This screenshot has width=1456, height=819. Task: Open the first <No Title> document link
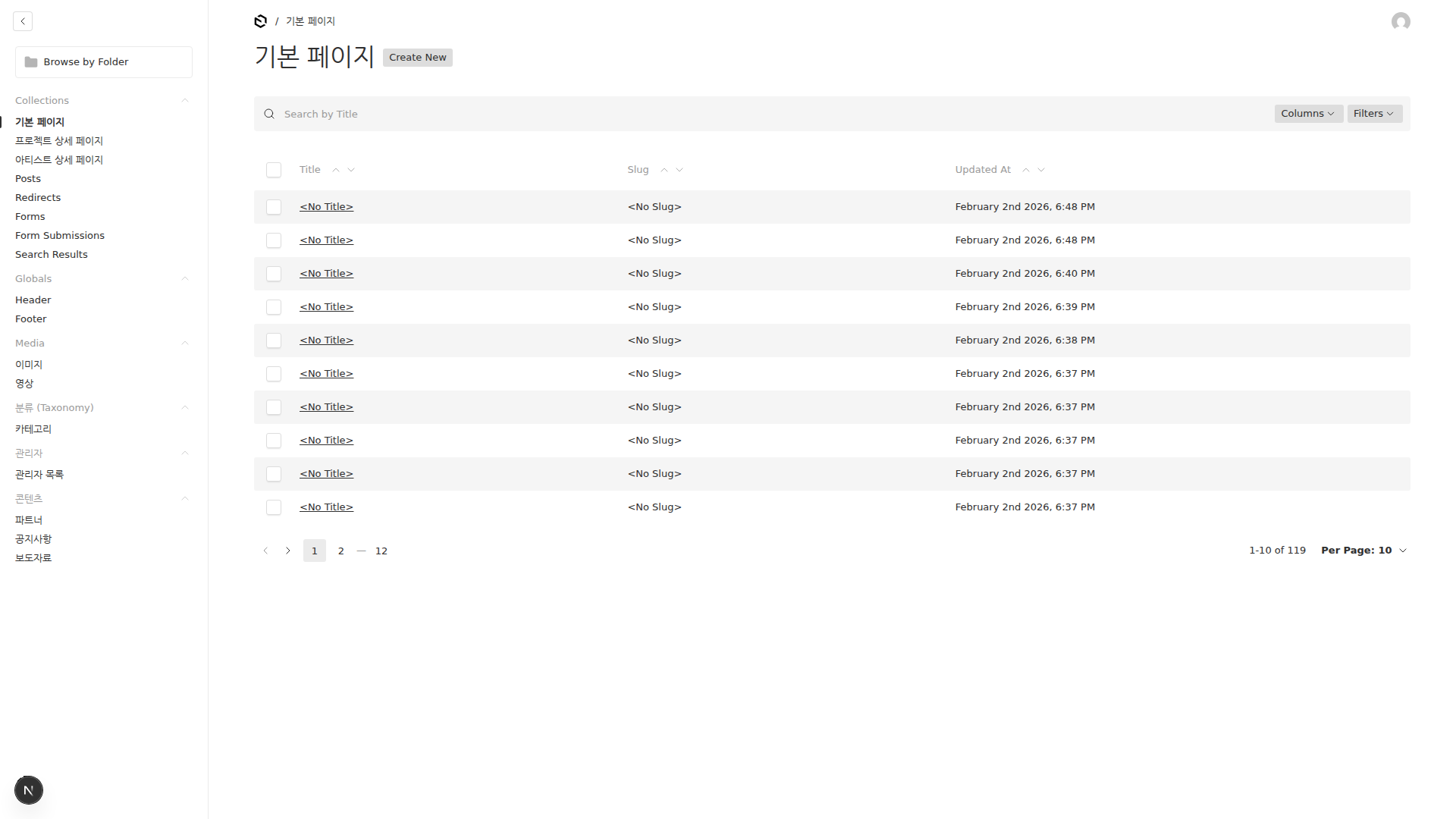[326, 207]
